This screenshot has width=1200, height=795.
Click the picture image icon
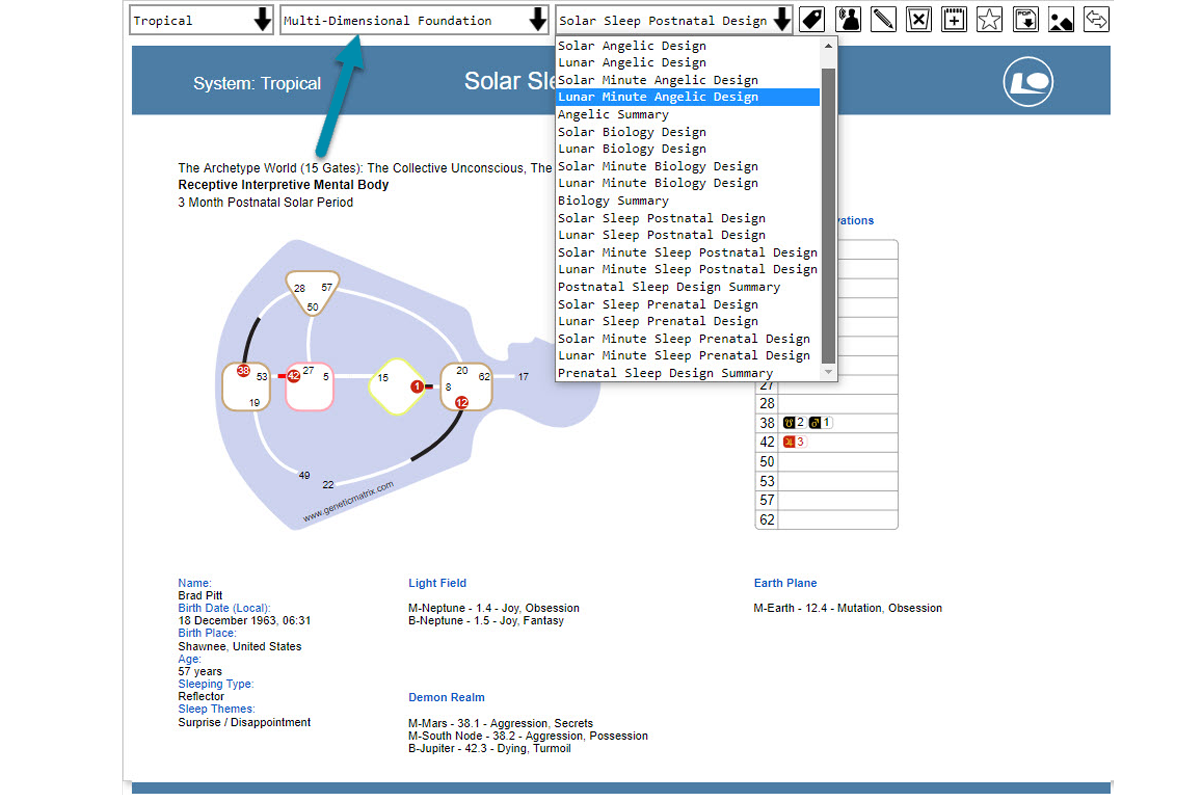(1060, 19)
